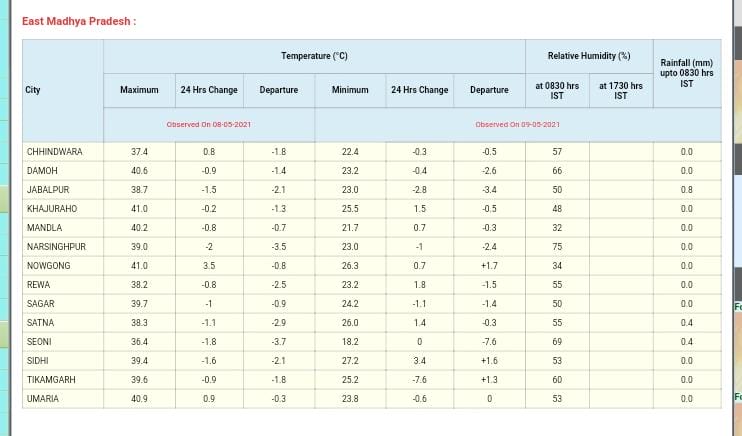Click Jabalpur's rainfall value 0.8
This screenshot has width=742, height=436.
[x=686, y=190]
